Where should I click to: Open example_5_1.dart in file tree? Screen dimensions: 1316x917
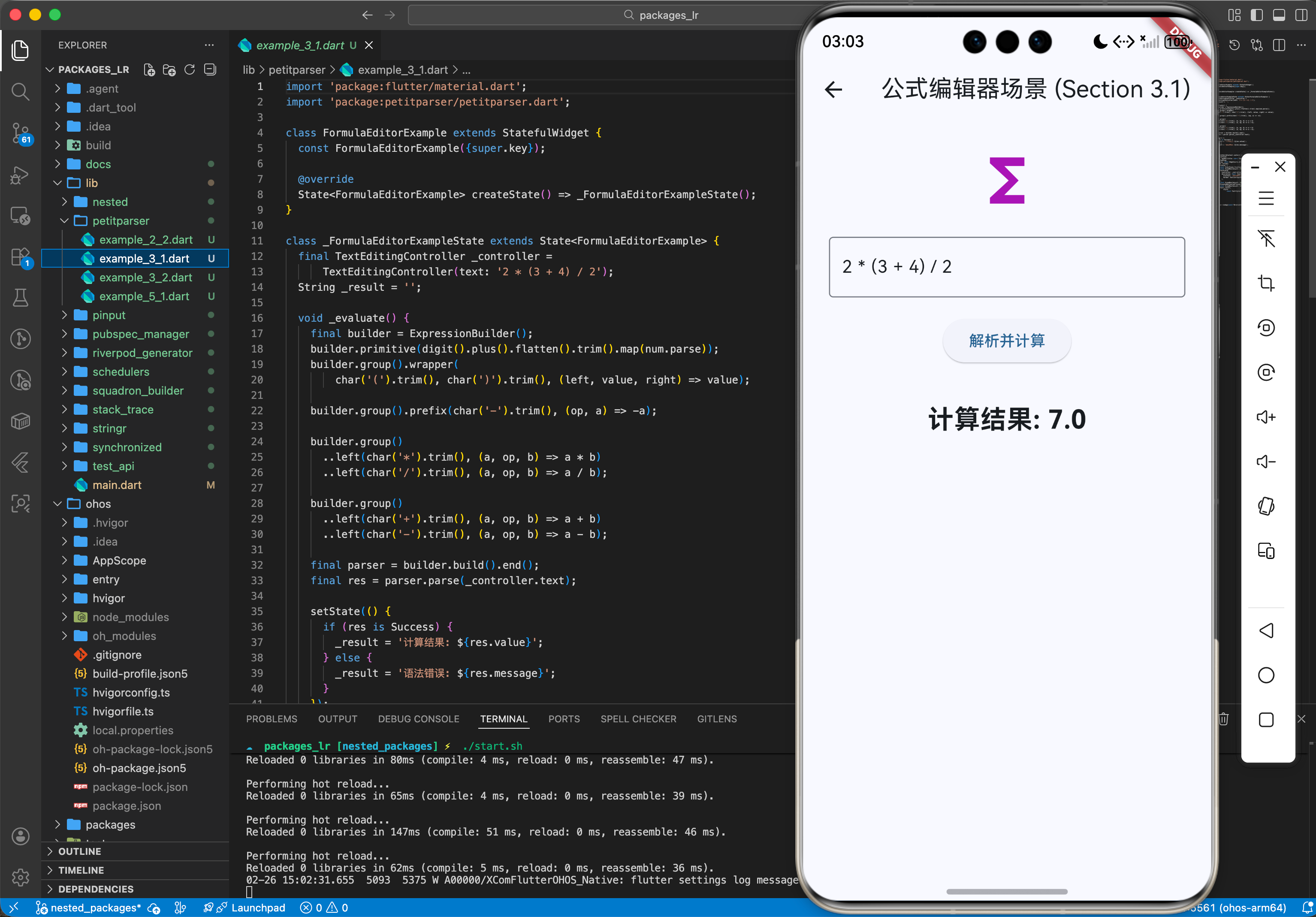coord(144,296)
